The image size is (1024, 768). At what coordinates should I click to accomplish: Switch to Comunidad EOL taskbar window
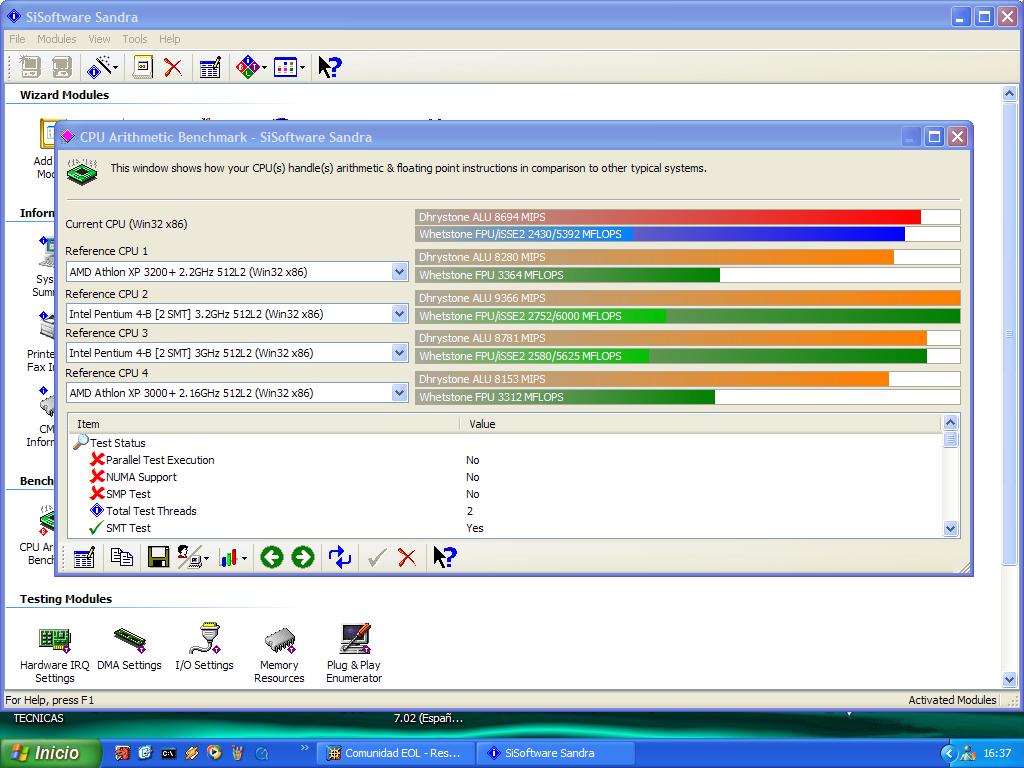[x=397, y=753]
